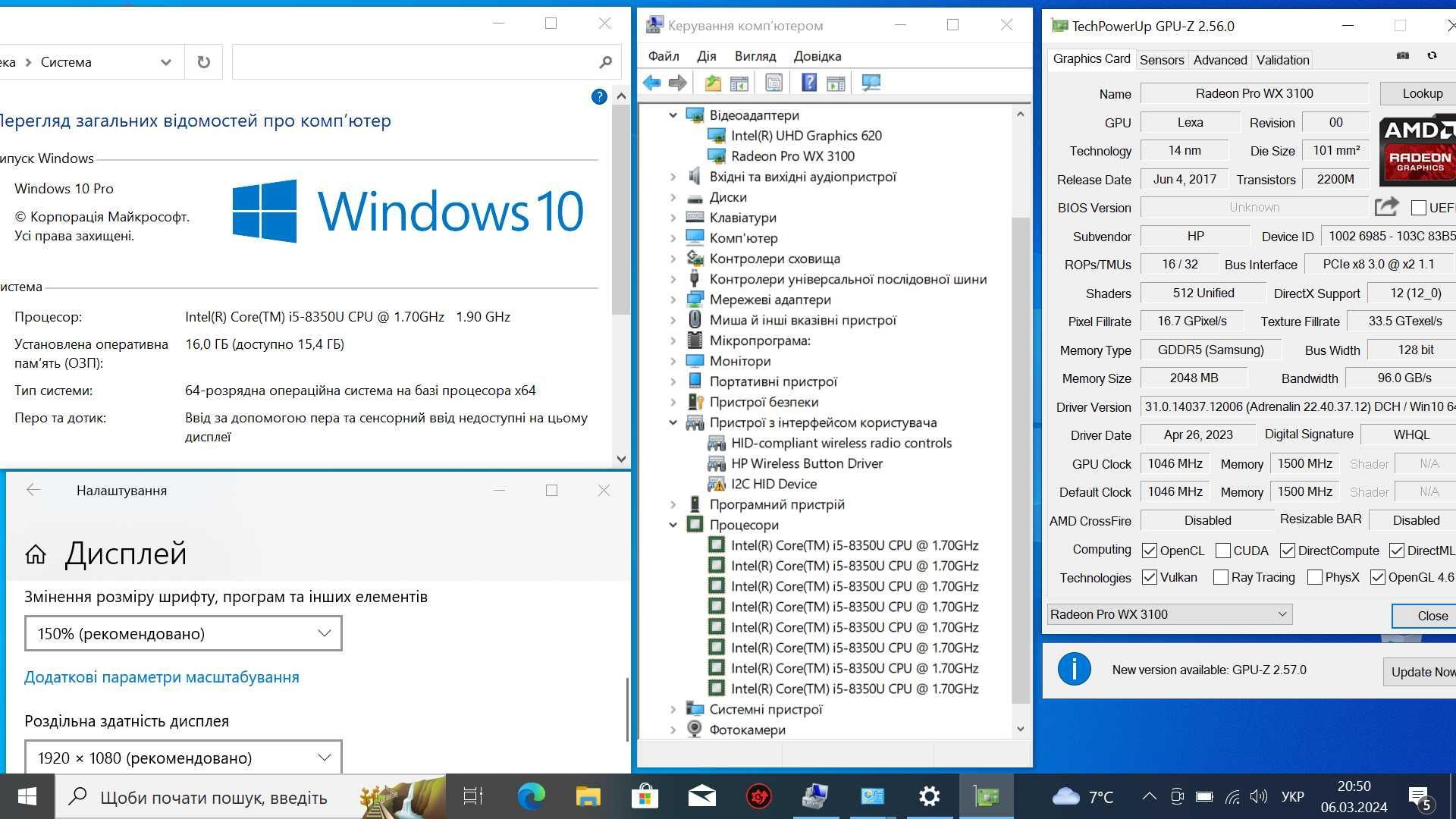Image resolution: width=1456 pixels, height=819 pixels.
Task: Expand the Диски tree node
Action: click(673, 197)
